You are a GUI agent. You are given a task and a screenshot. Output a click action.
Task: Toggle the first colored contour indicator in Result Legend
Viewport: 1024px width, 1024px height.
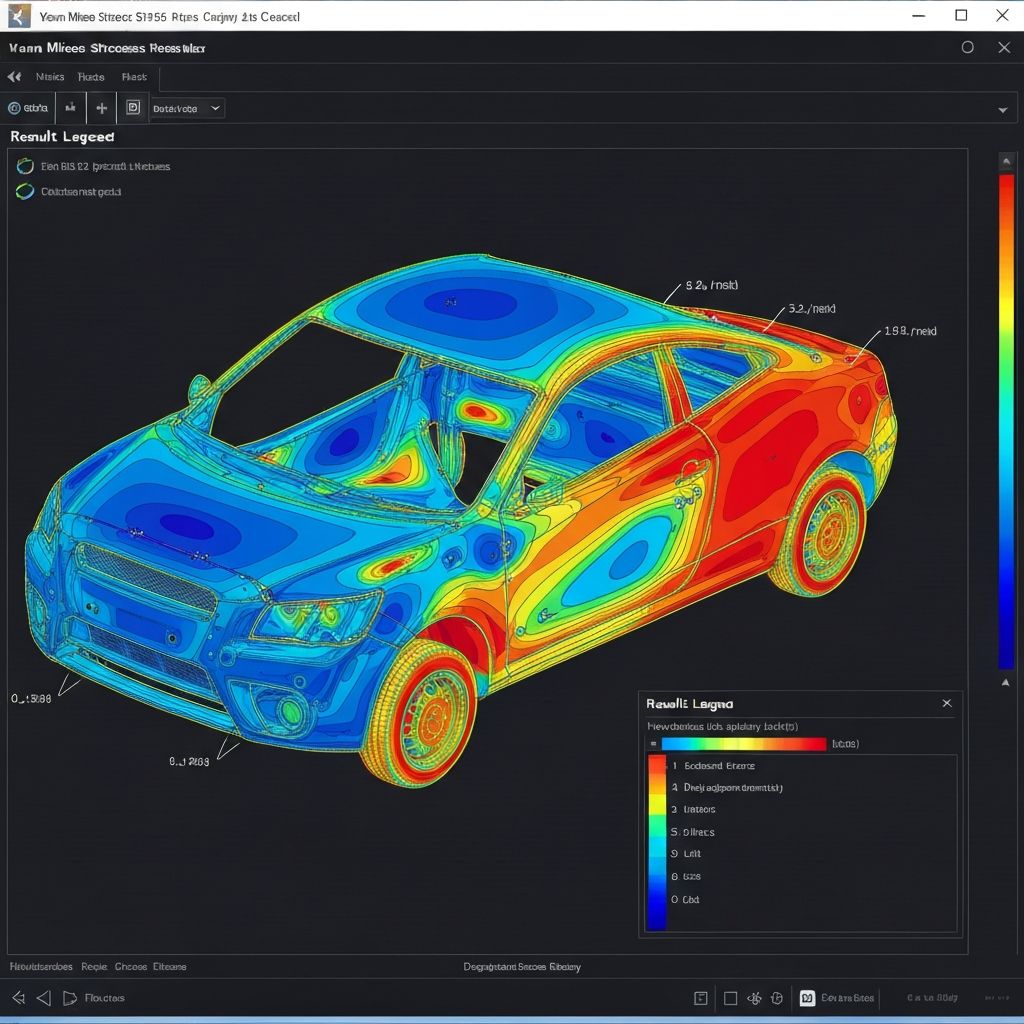point(24,166)
